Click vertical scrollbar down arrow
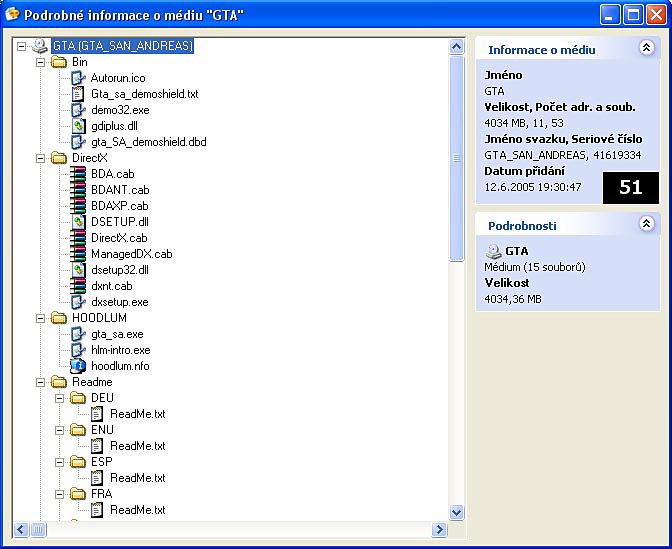 pos(456,512)
